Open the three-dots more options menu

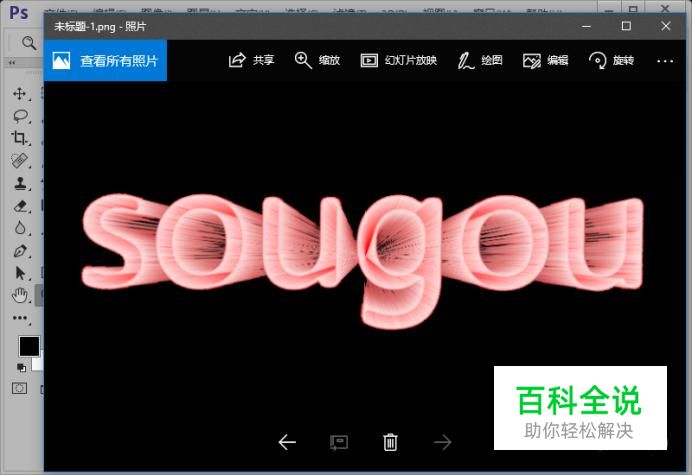coord(665,61)
